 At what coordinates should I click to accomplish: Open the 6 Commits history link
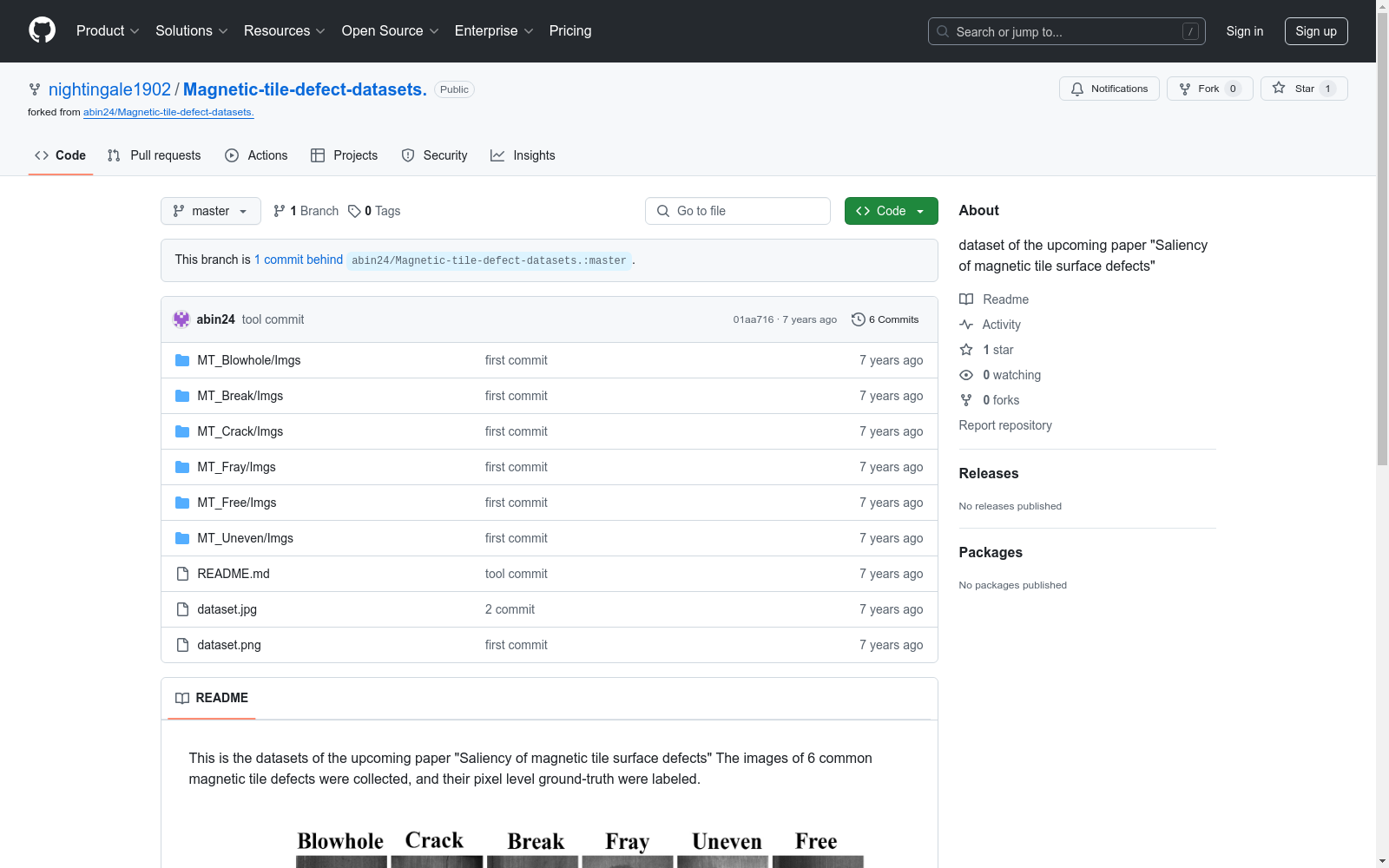pos(885,319)
